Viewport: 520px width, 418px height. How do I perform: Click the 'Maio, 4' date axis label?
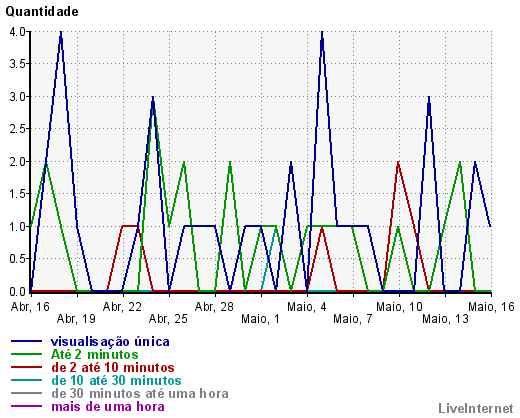tap(307, 307)
